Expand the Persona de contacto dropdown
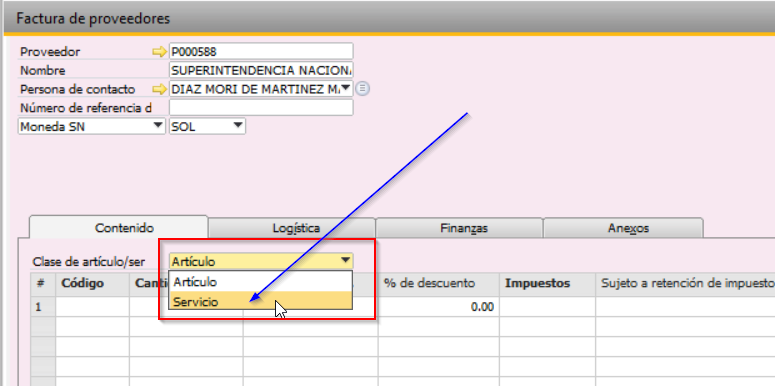775x386 pixels. pos(346,88)
